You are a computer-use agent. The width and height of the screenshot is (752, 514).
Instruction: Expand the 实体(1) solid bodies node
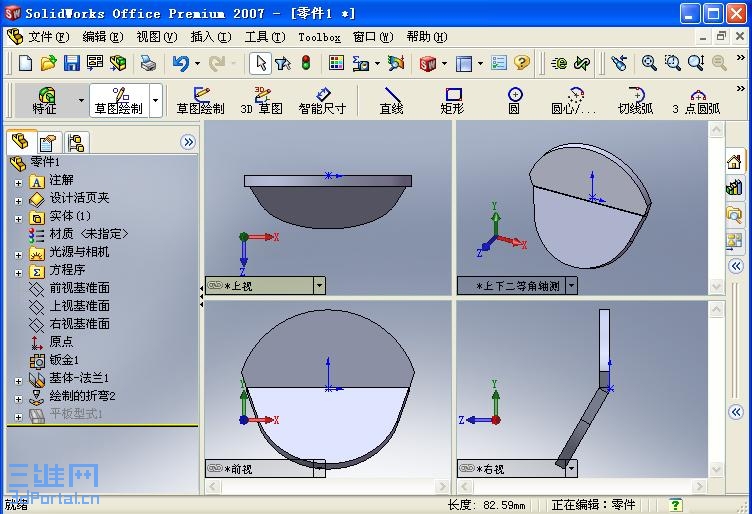pos(18,219)
